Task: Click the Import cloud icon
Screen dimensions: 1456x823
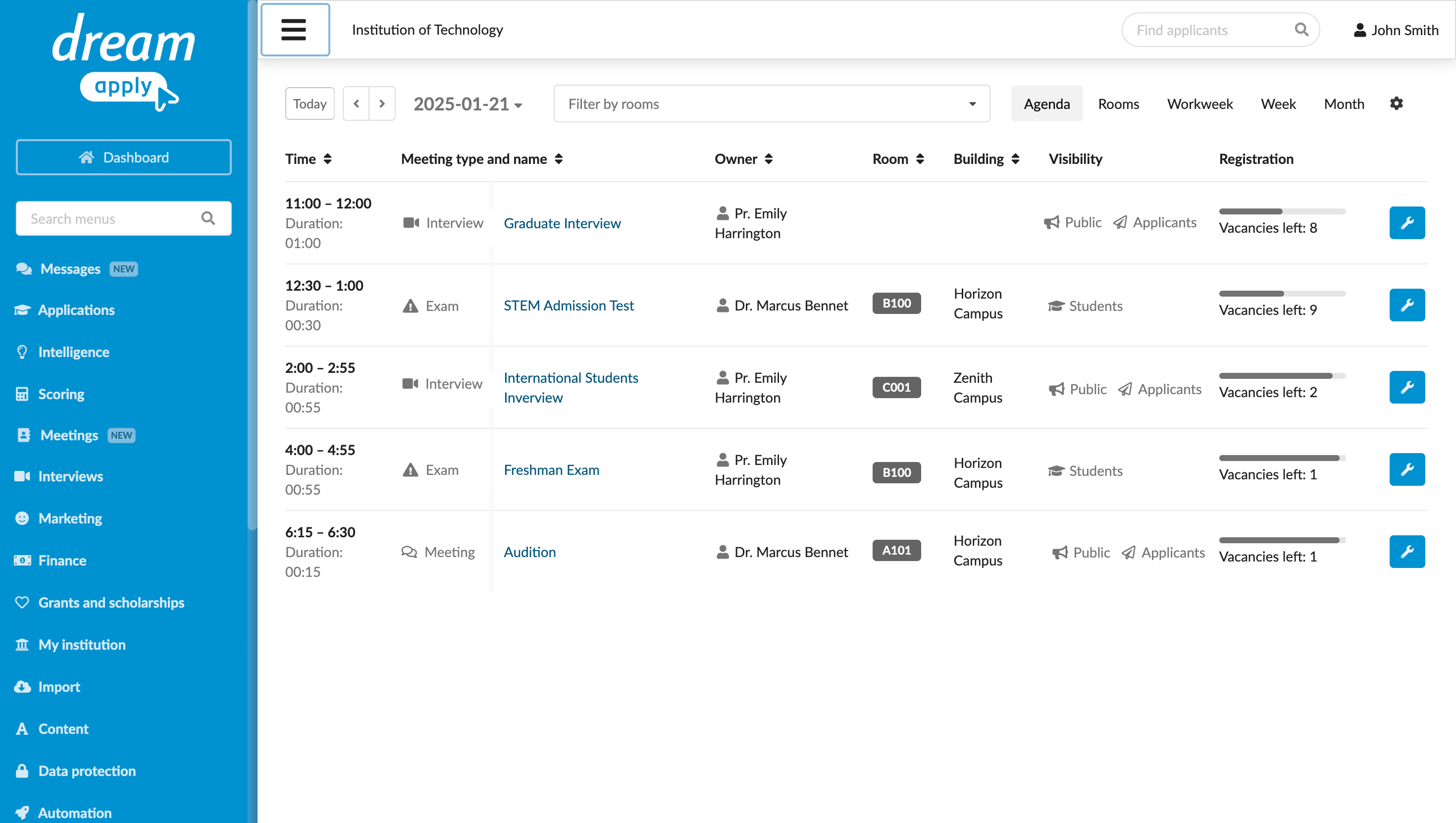Action: click(x=22, y=687)
